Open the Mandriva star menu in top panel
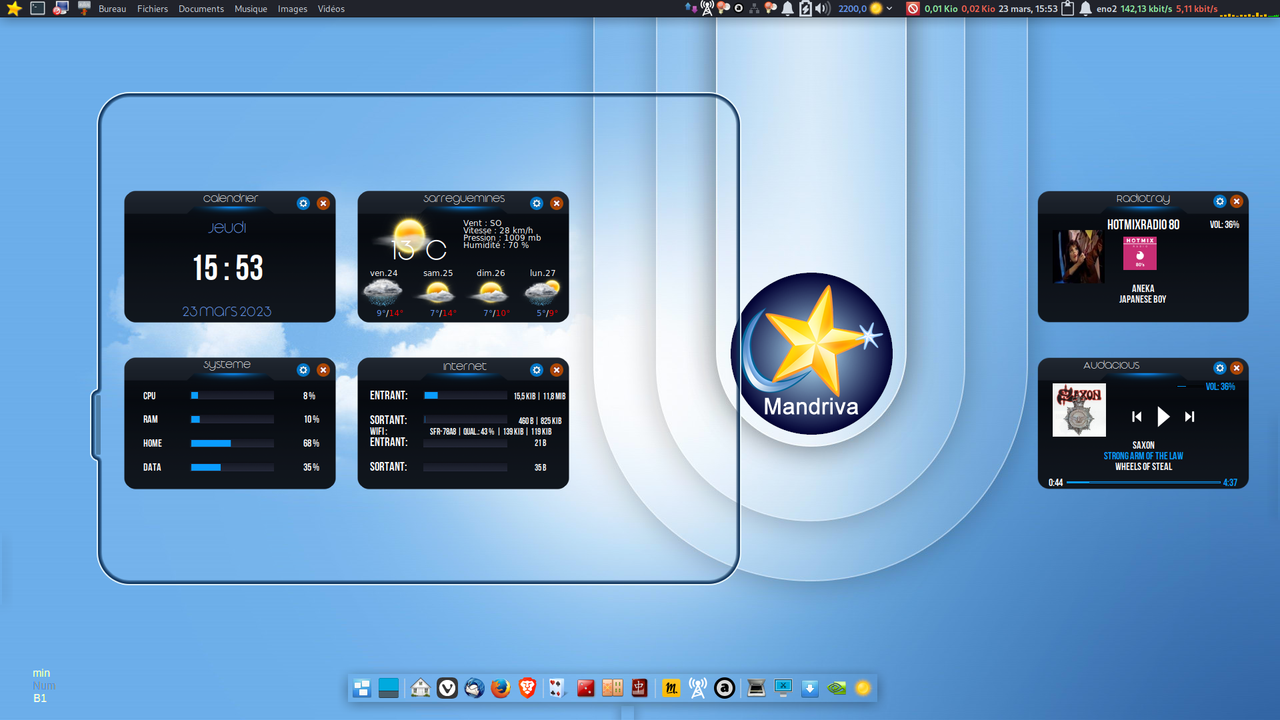Image resolution: width=1280 pixels, height=720 pixels. coord(13,9)
